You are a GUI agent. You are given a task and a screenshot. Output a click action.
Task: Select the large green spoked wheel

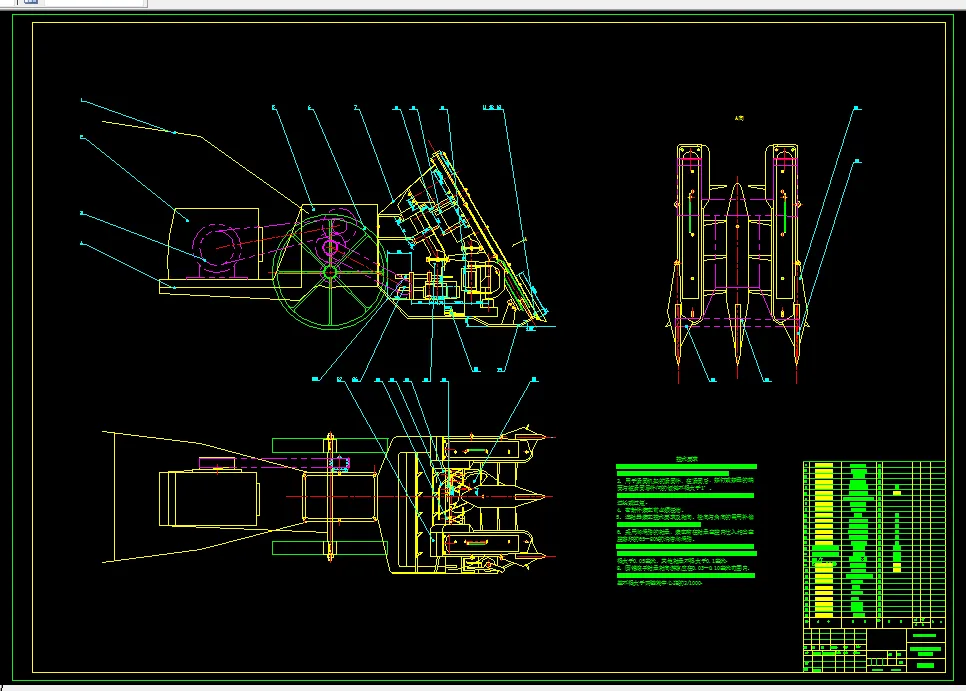click(330, 272)
